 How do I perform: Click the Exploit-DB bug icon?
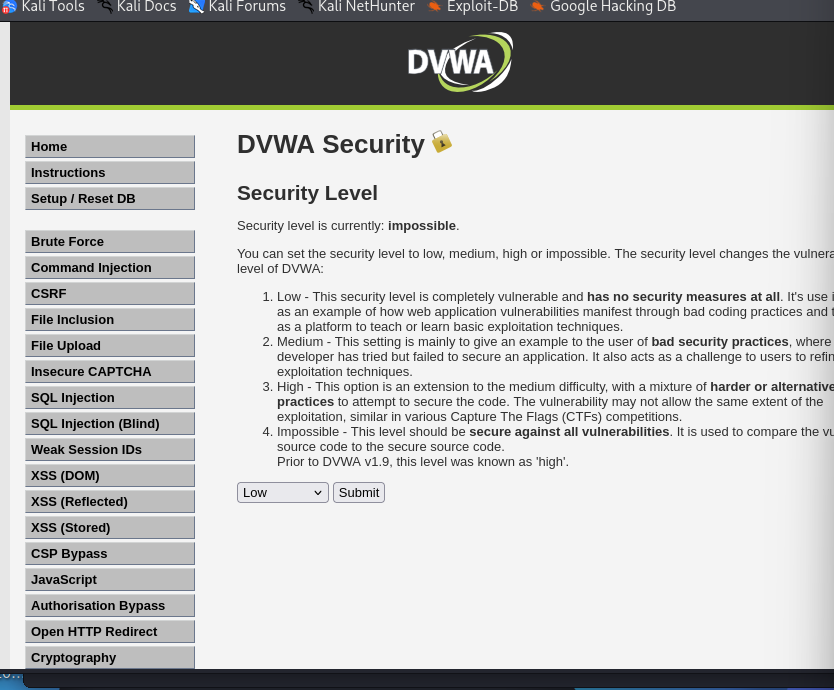(x=435, y=6)
